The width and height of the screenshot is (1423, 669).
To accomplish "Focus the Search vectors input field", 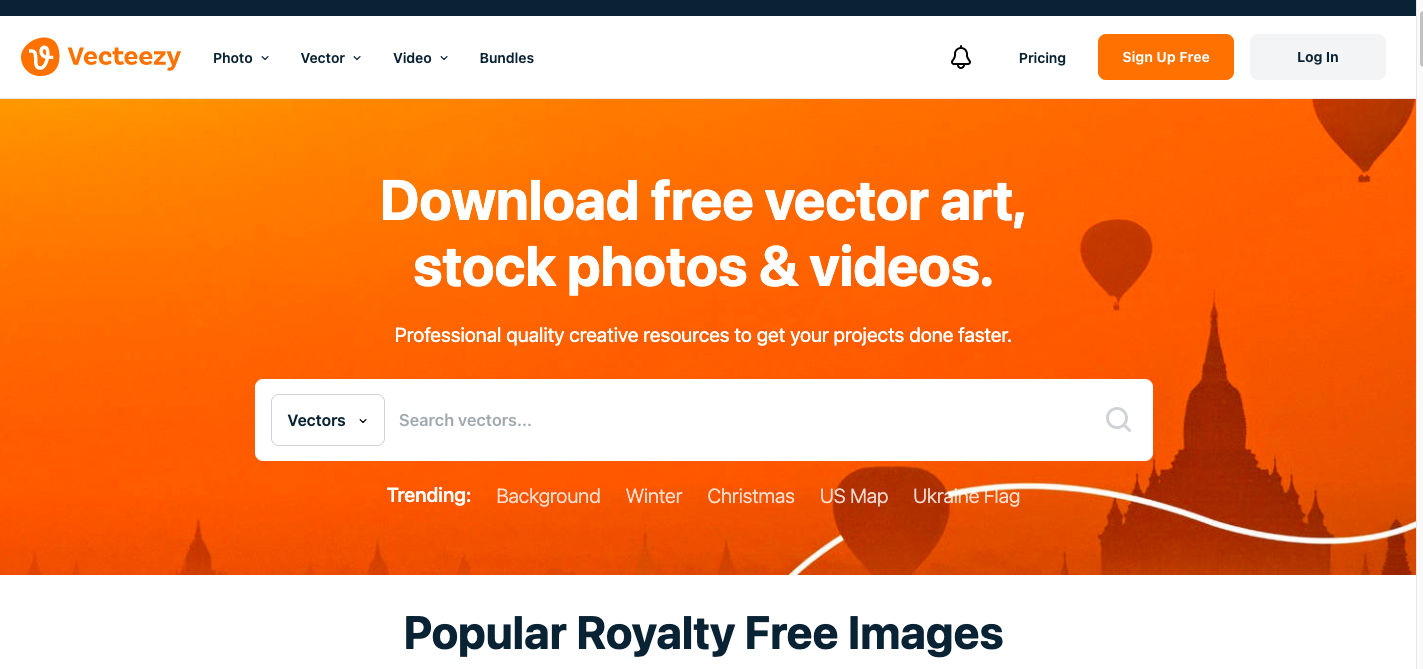I will pyautogui.click(x=745, y=420).
